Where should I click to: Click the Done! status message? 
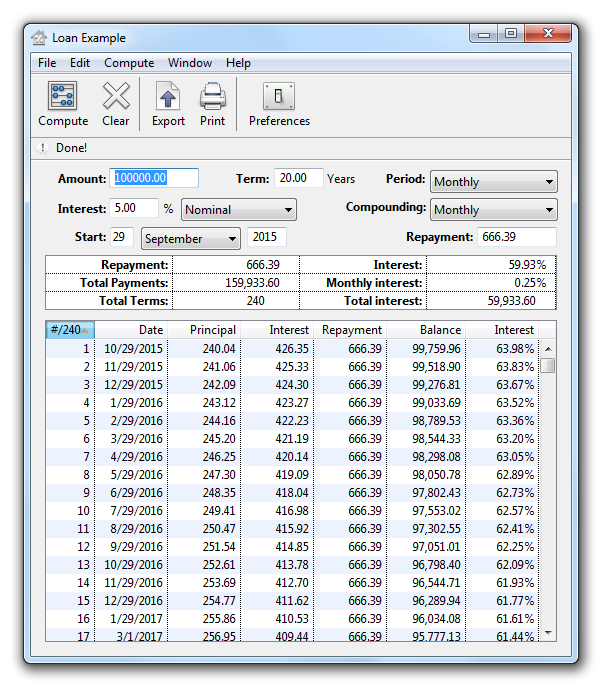(71, 148)
